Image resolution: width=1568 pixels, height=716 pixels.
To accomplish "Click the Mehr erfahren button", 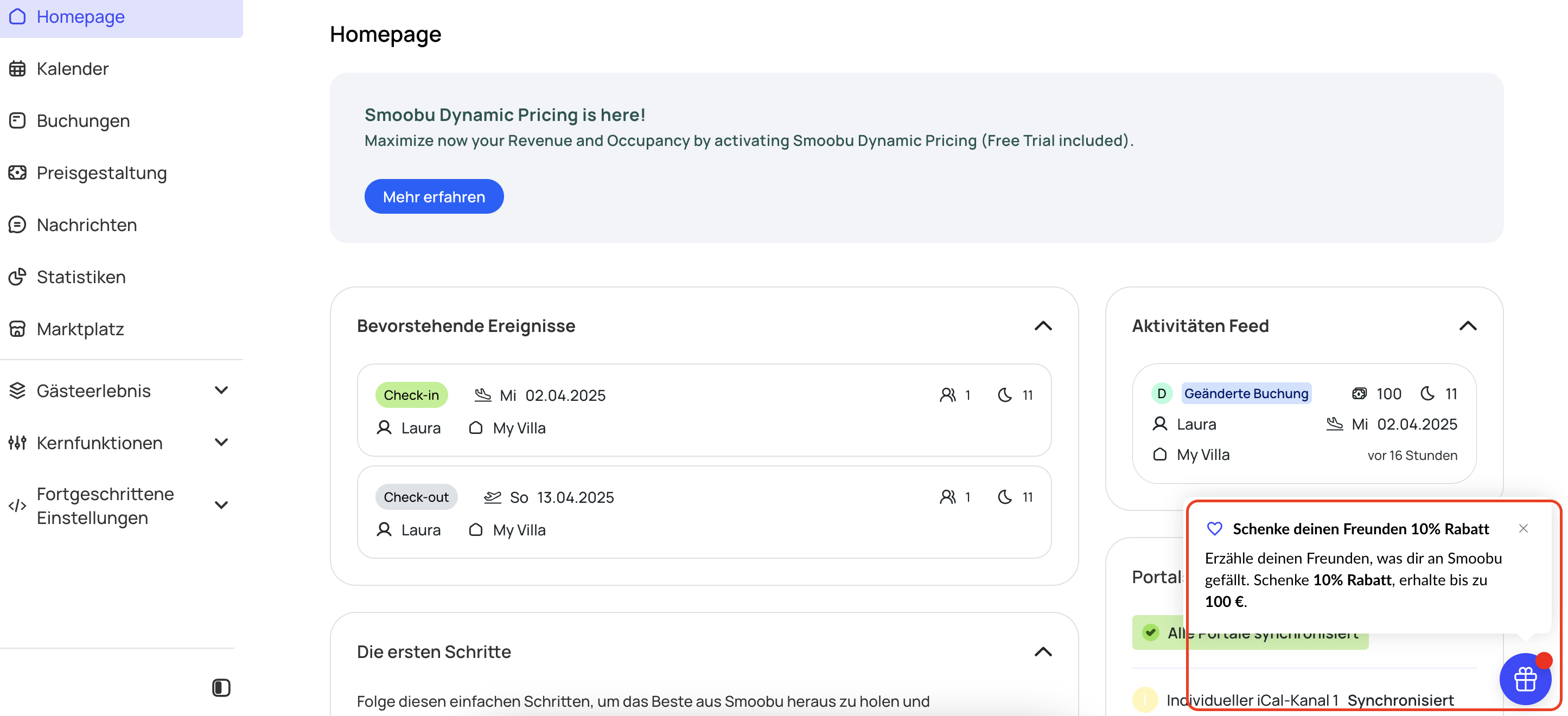I will (x=434, y=196).
